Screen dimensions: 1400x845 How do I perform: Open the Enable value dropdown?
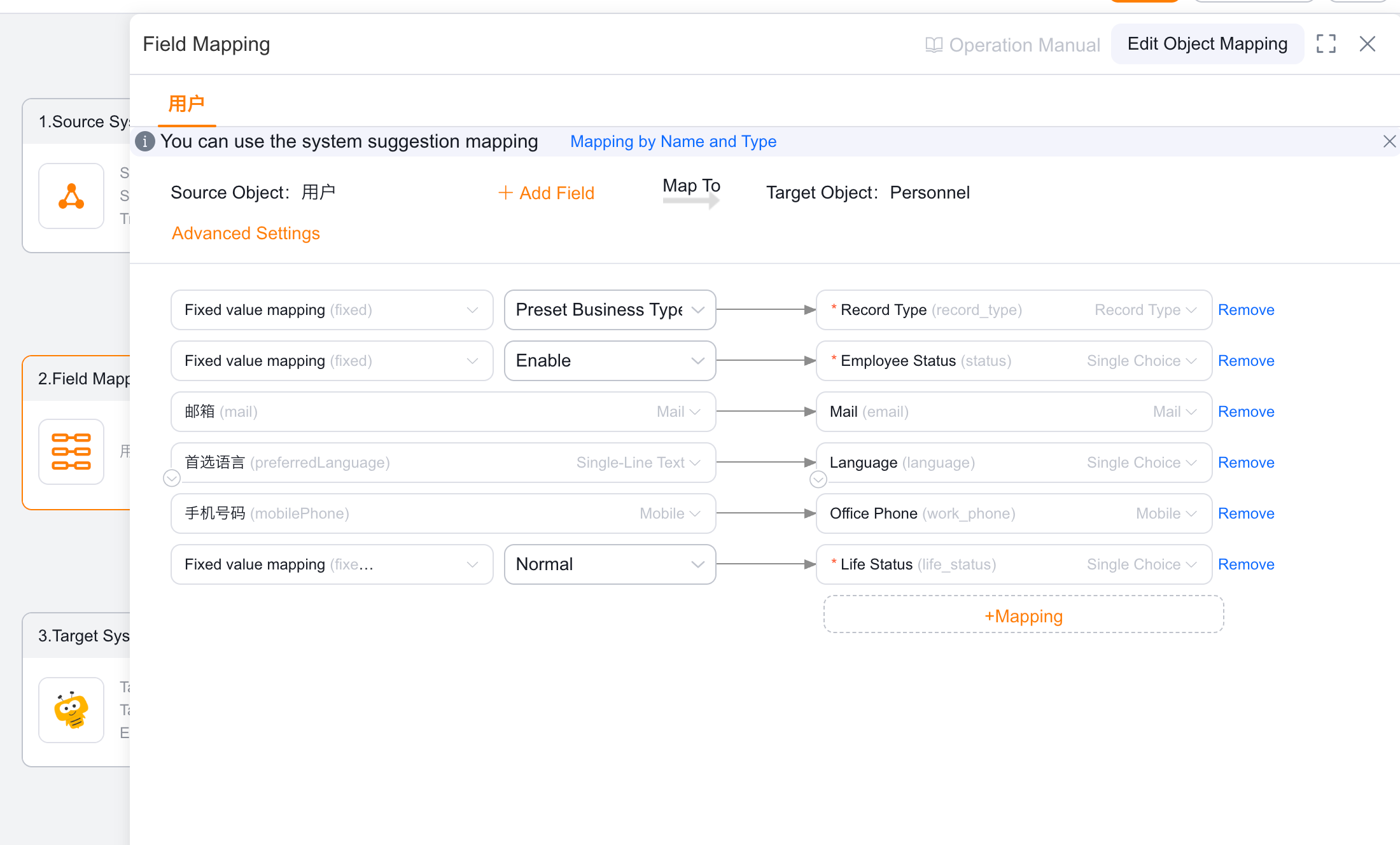click(610, 361)
